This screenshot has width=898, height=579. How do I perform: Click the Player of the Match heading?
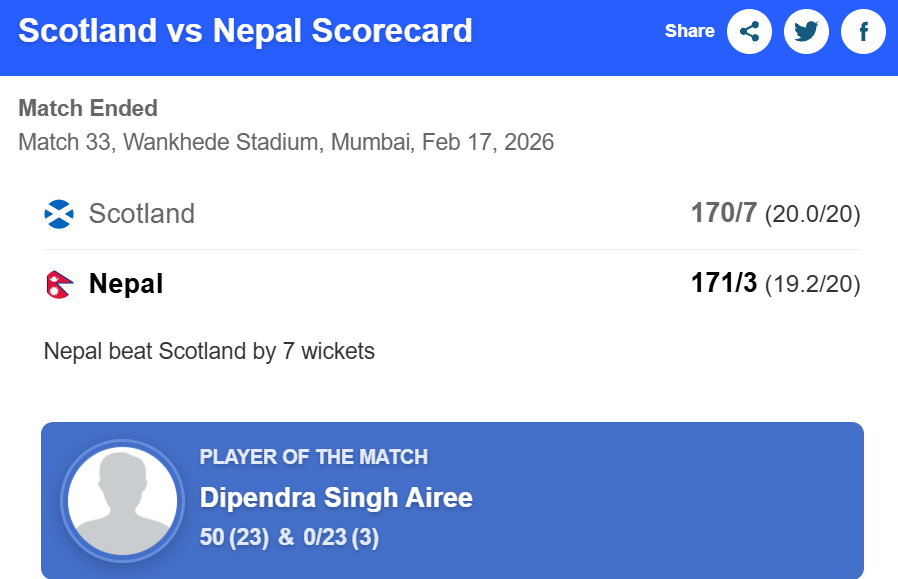pos(313,457)
